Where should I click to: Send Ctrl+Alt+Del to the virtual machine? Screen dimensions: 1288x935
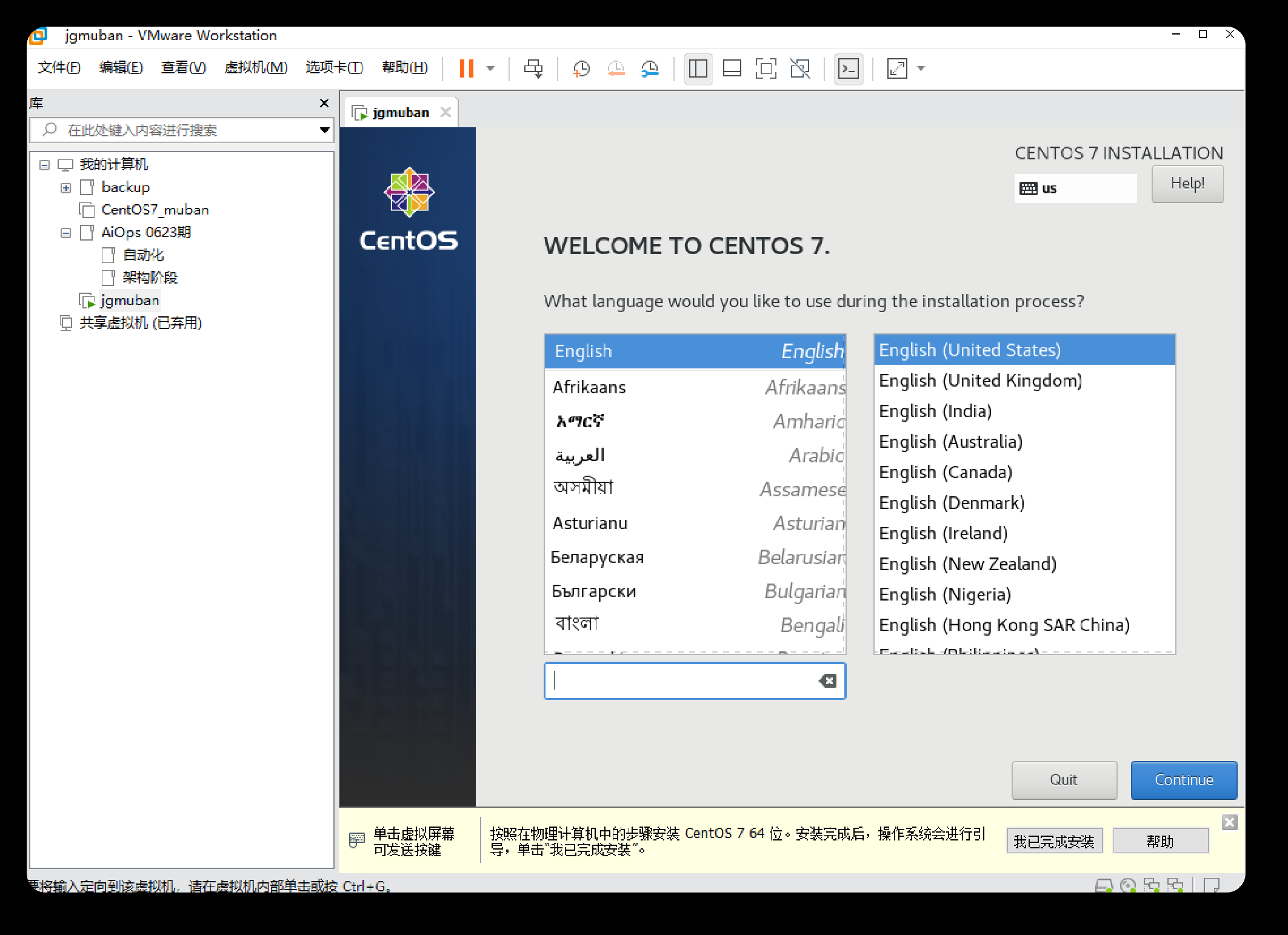click(x=533, y=68)
